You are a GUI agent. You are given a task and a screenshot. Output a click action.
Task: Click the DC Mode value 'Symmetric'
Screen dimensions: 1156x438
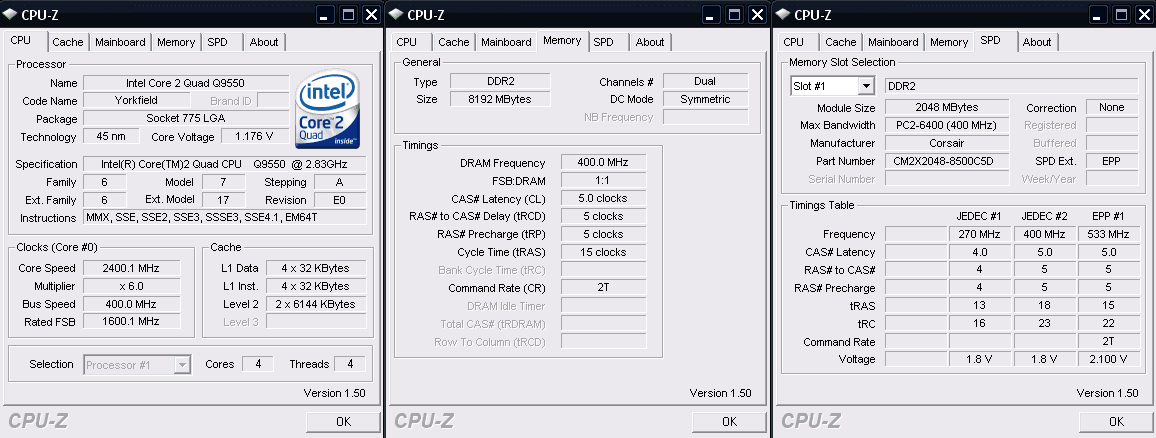(x=706, y=99)
